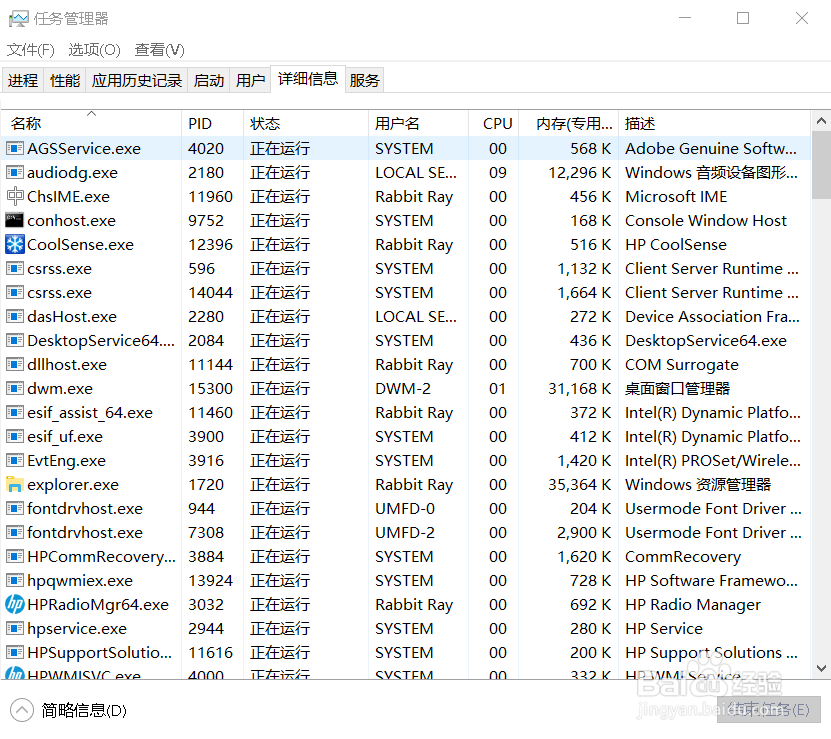
Task: Sort by the 名称 column header
Action: 91,123
